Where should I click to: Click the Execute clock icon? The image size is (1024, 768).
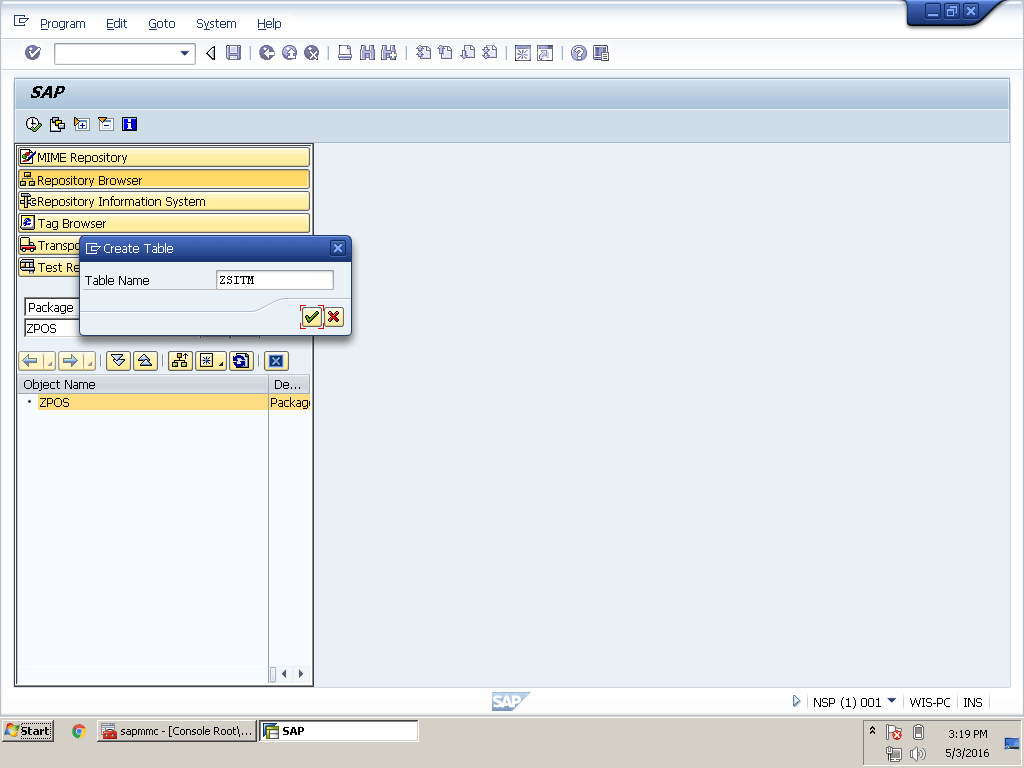coord(33,124)
